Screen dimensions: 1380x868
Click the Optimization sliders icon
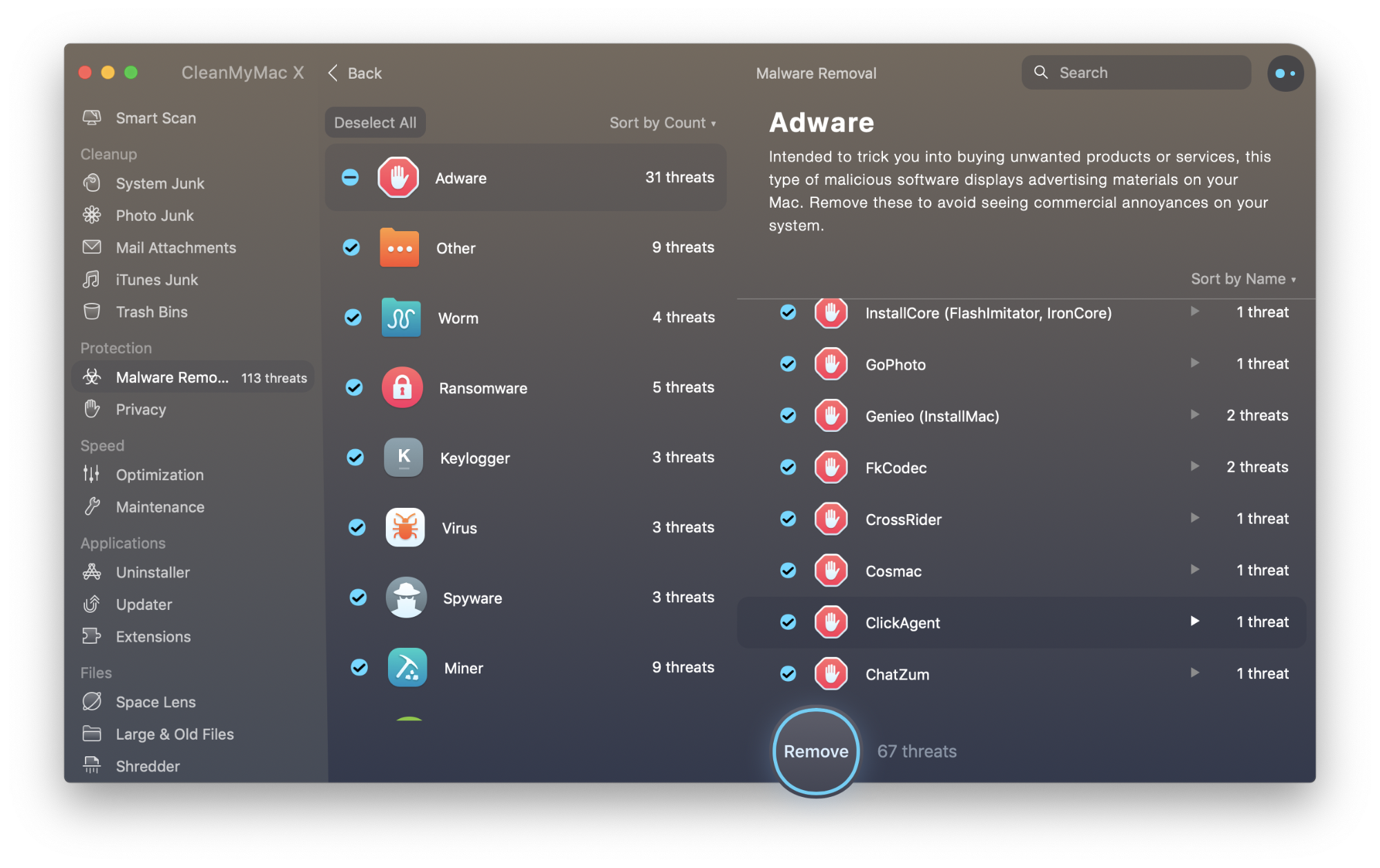point(92,474)
